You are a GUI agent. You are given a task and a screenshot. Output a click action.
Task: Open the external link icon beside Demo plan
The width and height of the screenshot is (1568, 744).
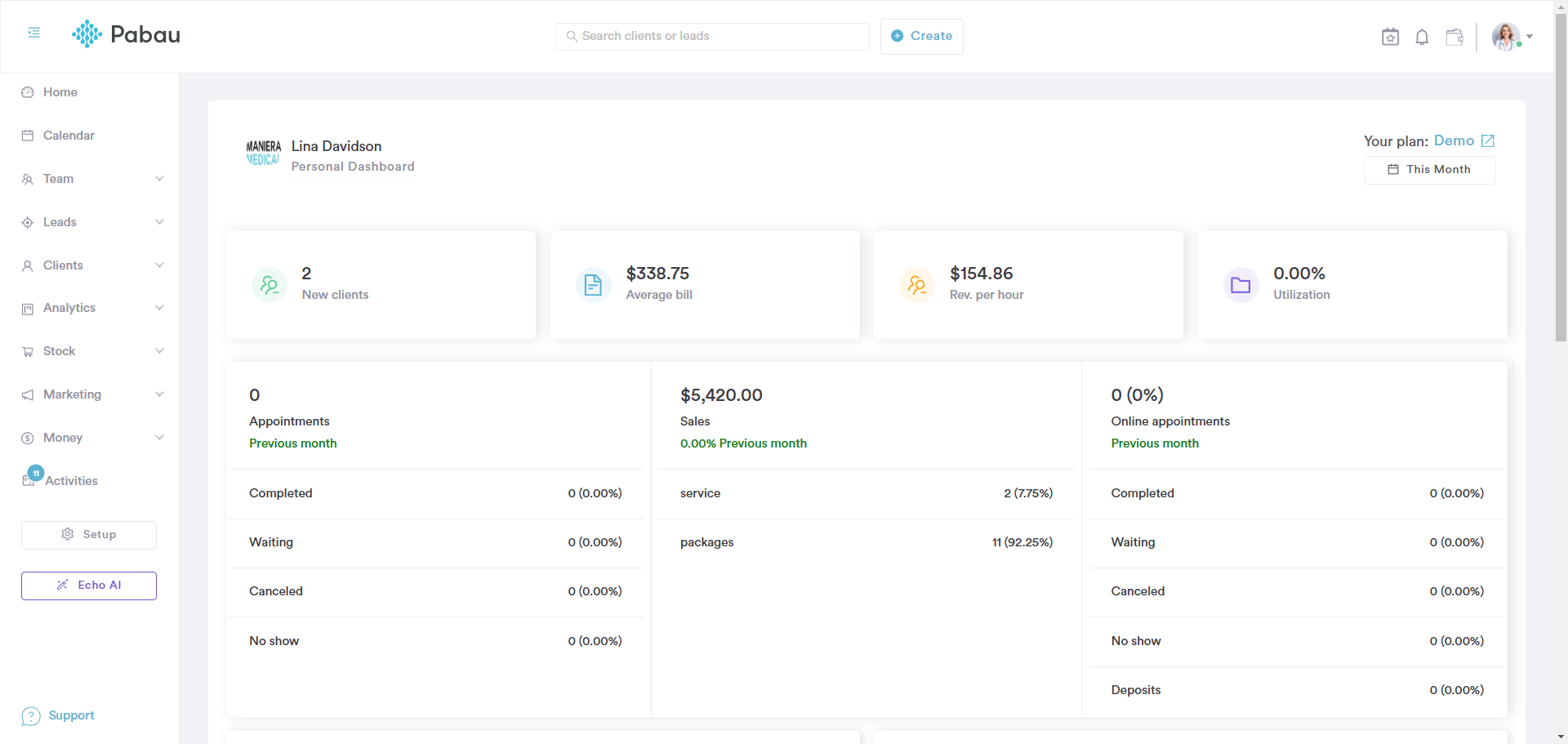click(1488, 140)
